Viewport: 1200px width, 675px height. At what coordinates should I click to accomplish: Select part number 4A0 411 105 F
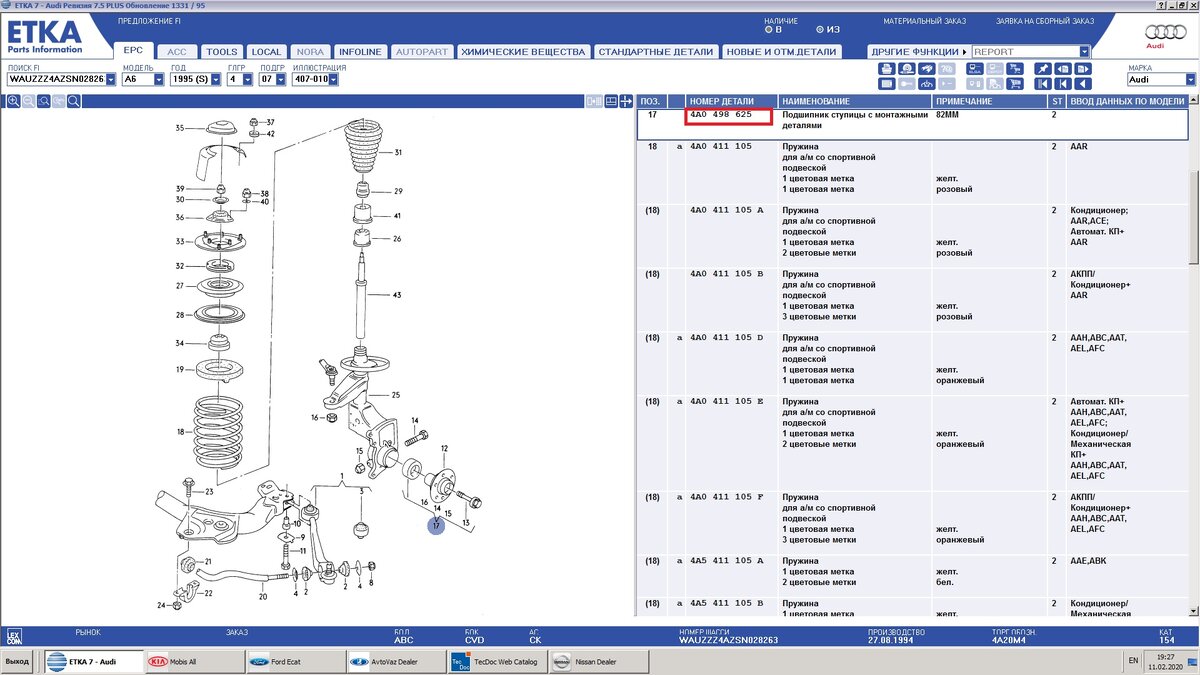pyautogui.click(x=727, y=497)
